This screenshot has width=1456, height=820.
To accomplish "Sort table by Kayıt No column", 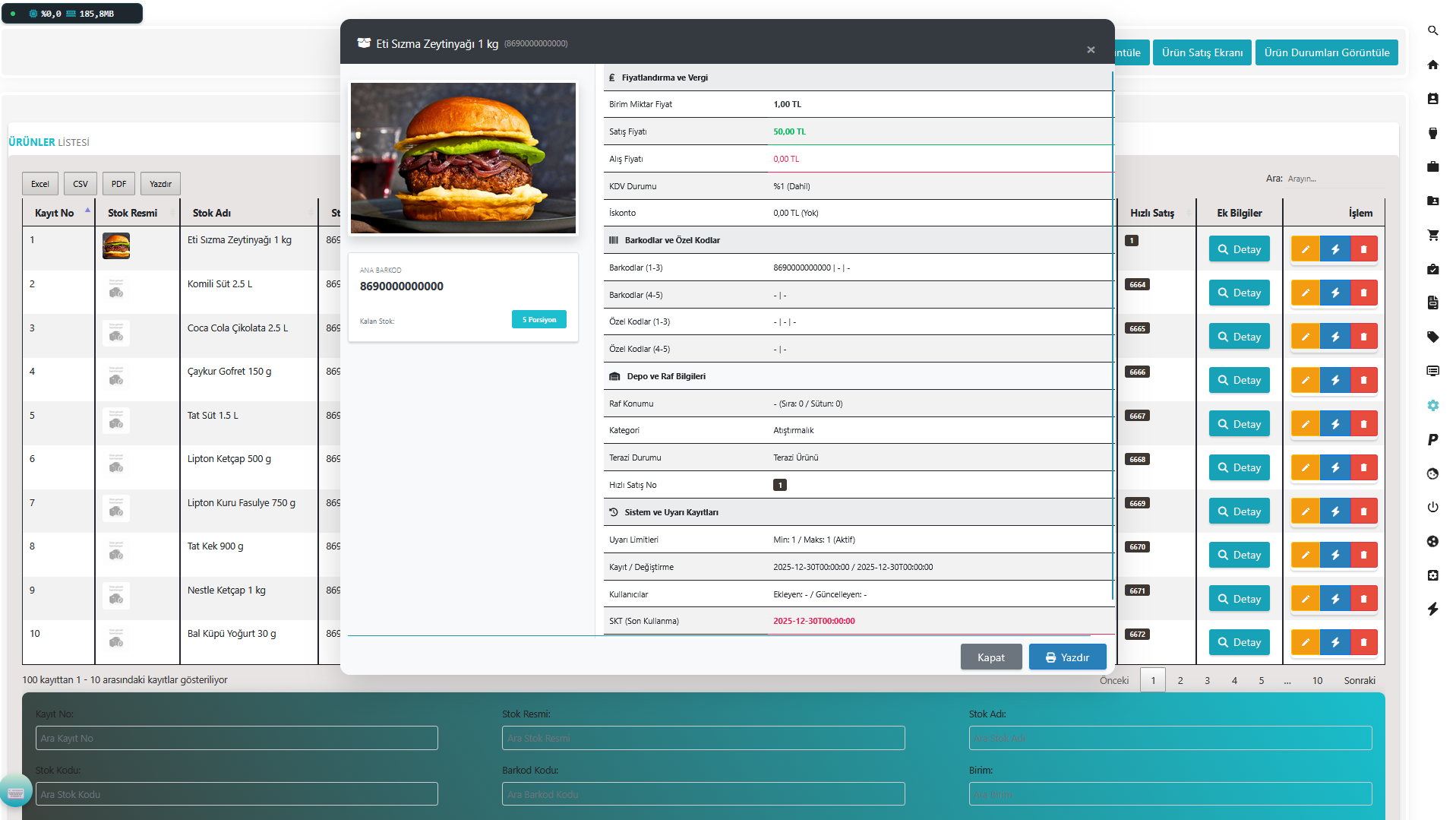I will pos(55,213).
